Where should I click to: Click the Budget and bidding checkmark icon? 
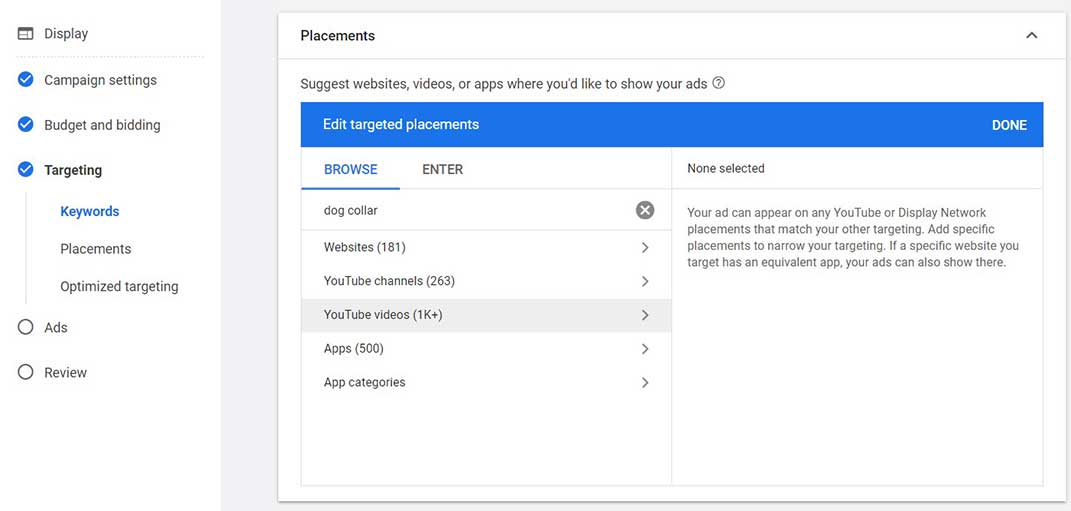coord(25,125)
